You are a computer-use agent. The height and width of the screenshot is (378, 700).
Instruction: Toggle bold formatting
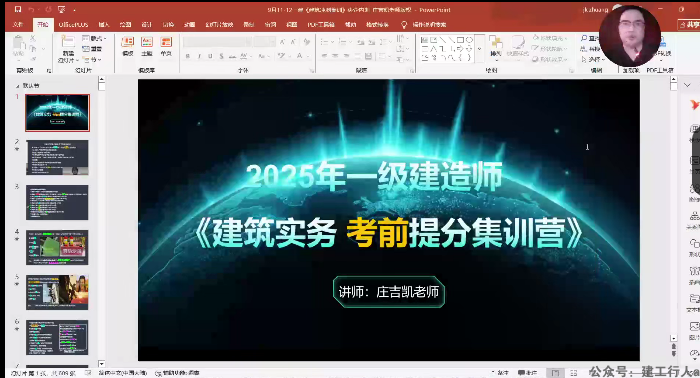[x=188, y=56]
